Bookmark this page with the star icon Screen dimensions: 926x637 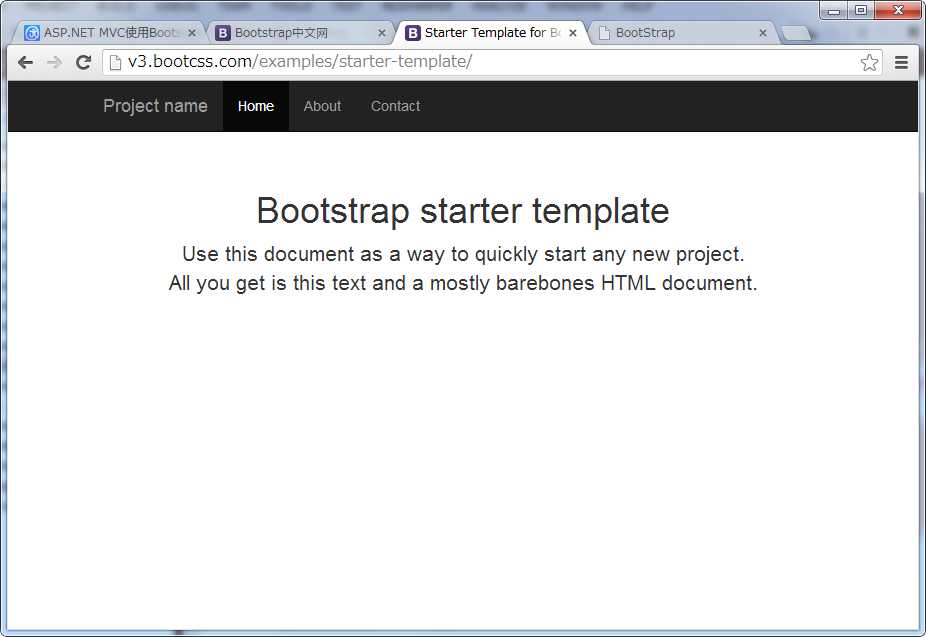[869, 62]
